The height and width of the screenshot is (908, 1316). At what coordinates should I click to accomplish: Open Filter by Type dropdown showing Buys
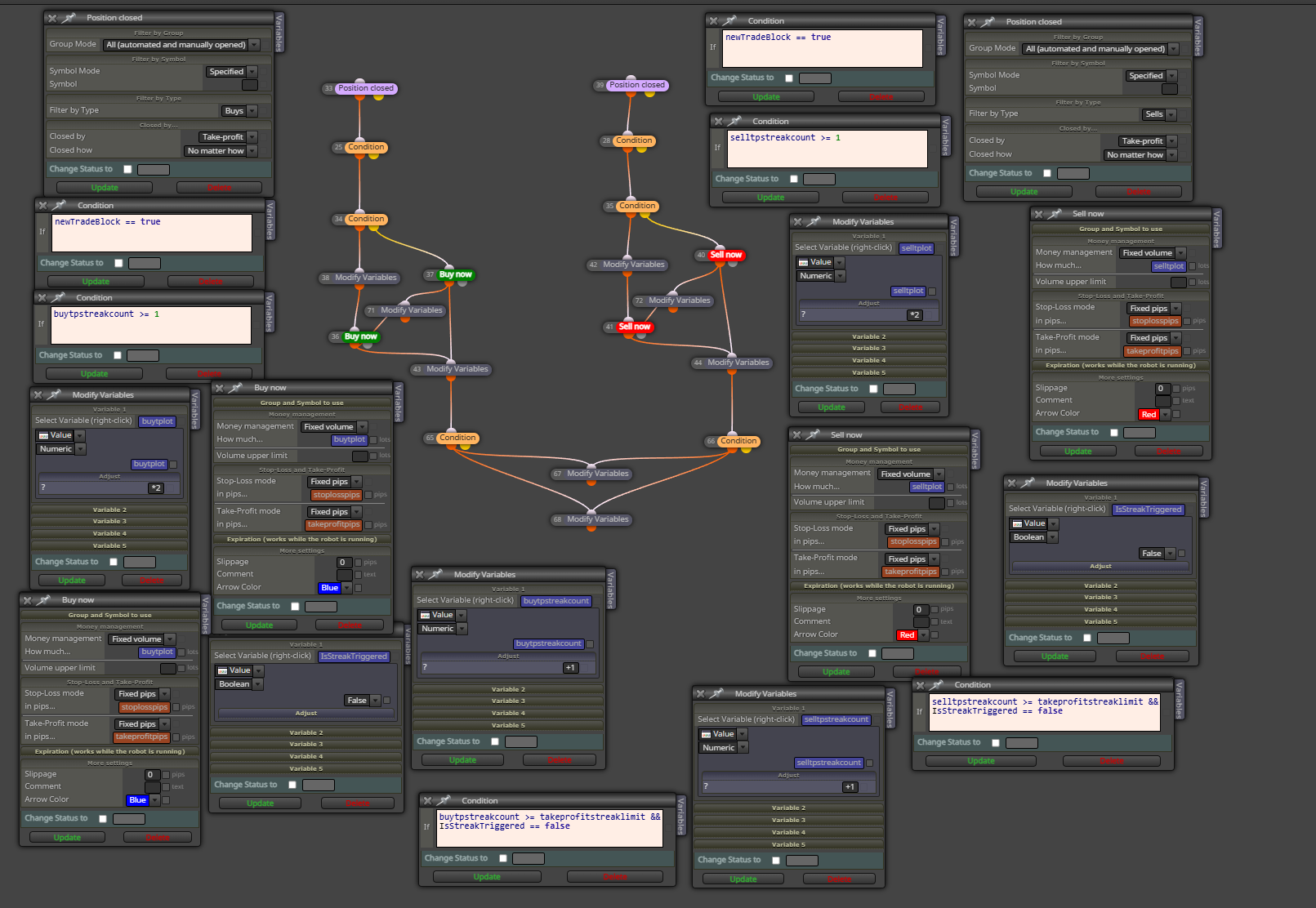tap(239, 111)
